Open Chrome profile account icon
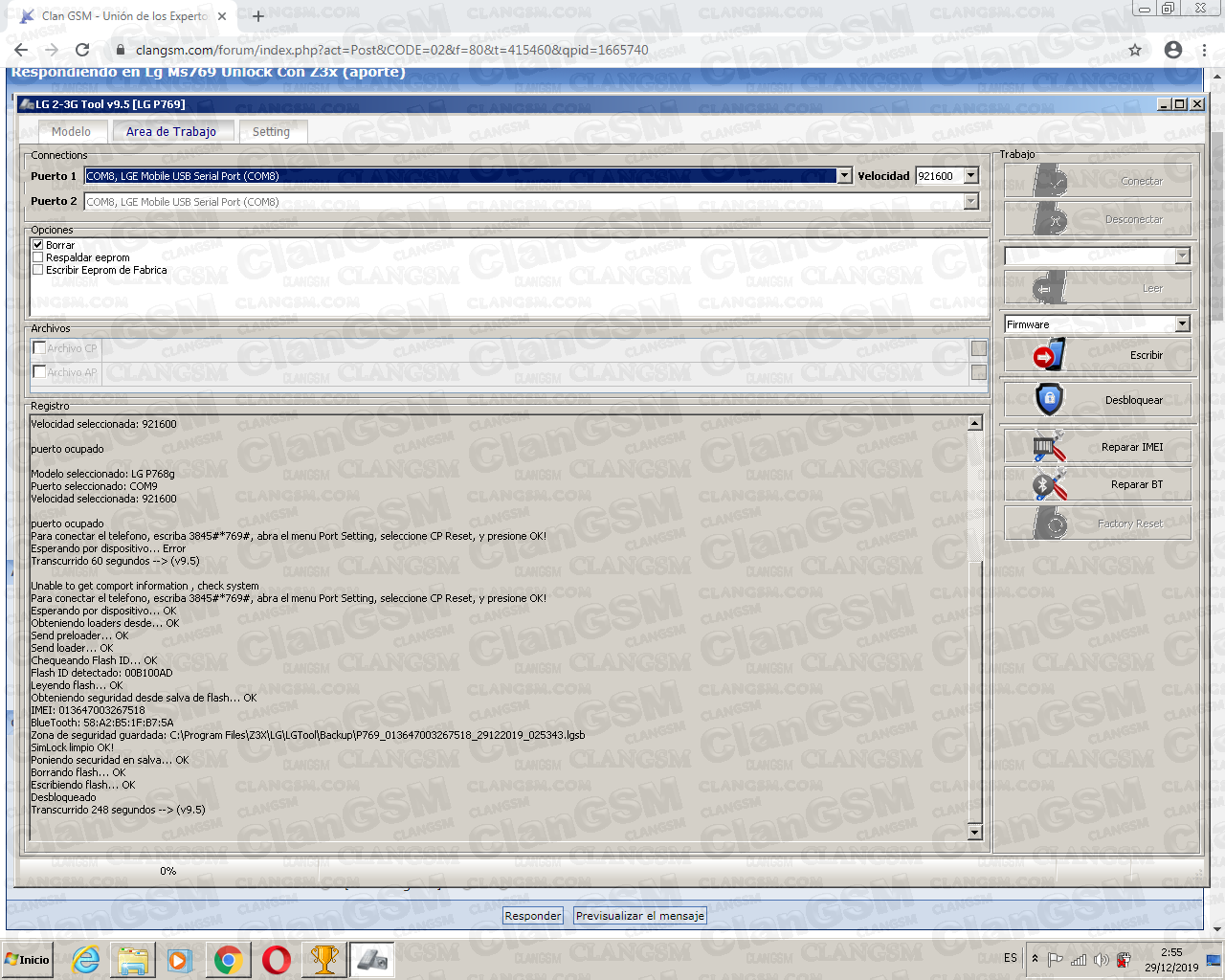Image resolution: width=1225 pixels, height=980 pixels. pyautogui.click(x=1173, y=50)
